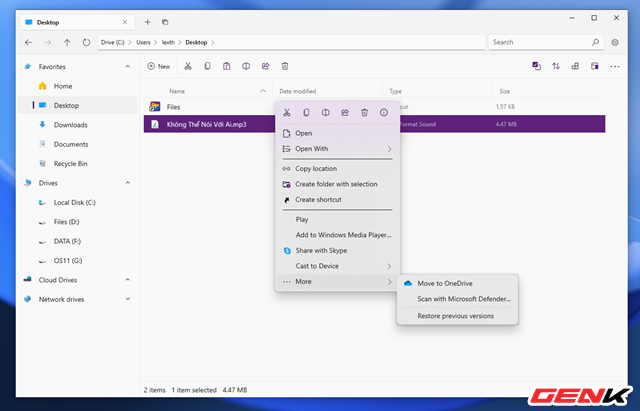
Task: Choose Create shortcut in the context menu
Action: [338, 200]
